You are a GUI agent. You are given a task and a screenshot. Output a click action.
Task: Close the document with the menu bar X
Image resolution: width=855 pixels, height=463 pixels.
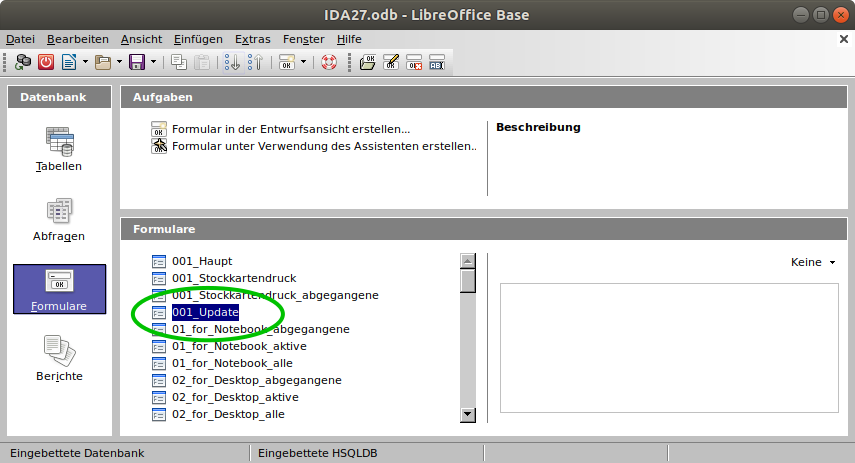coord(844,39)
